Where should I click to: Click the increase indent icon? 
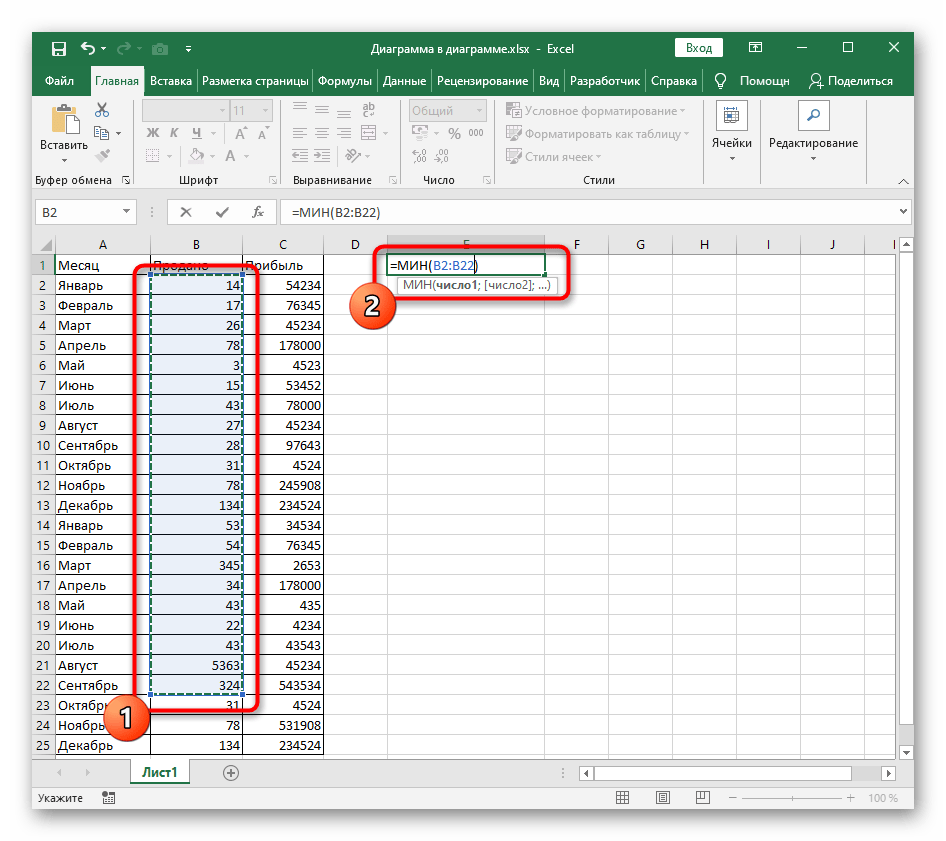(322, 156)
